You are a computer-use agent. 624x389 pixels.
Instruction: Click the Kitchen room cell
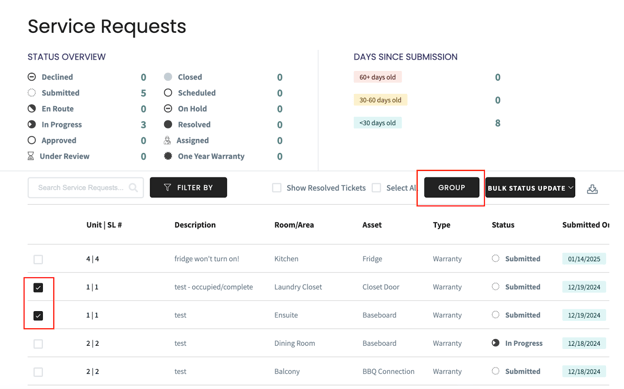point(286,258)
